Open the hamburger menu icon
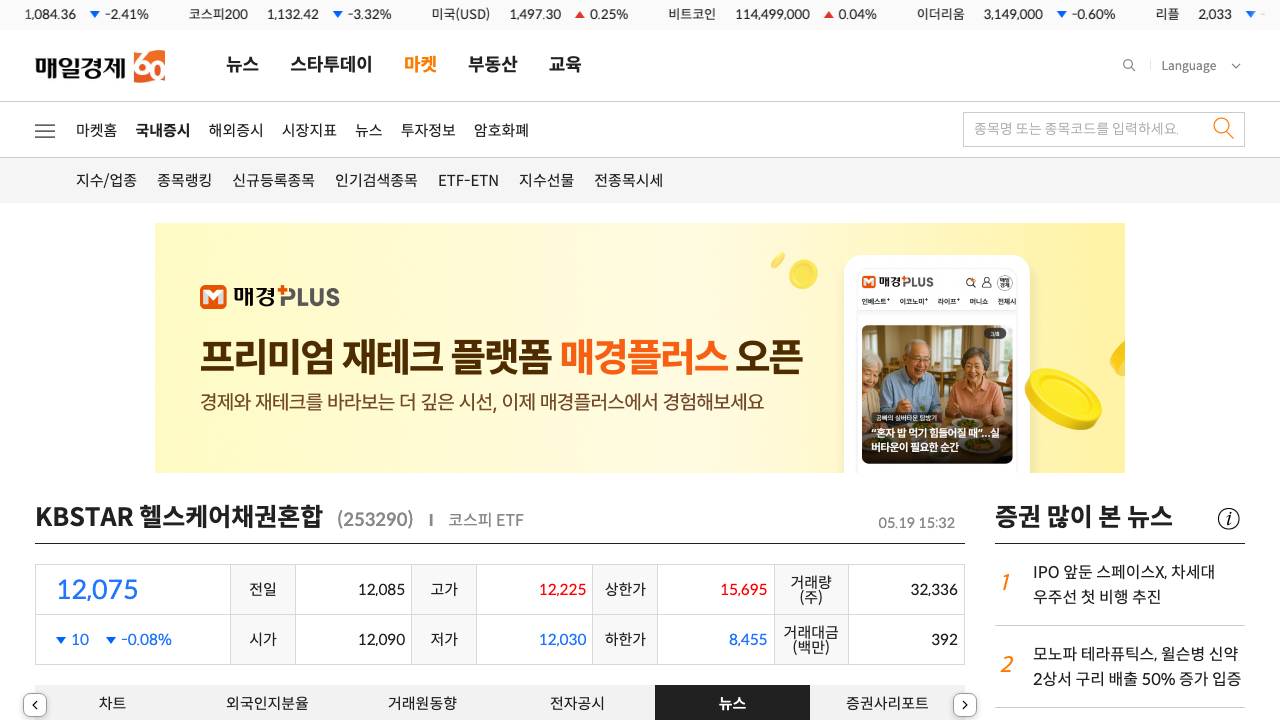 click(45, 131)
